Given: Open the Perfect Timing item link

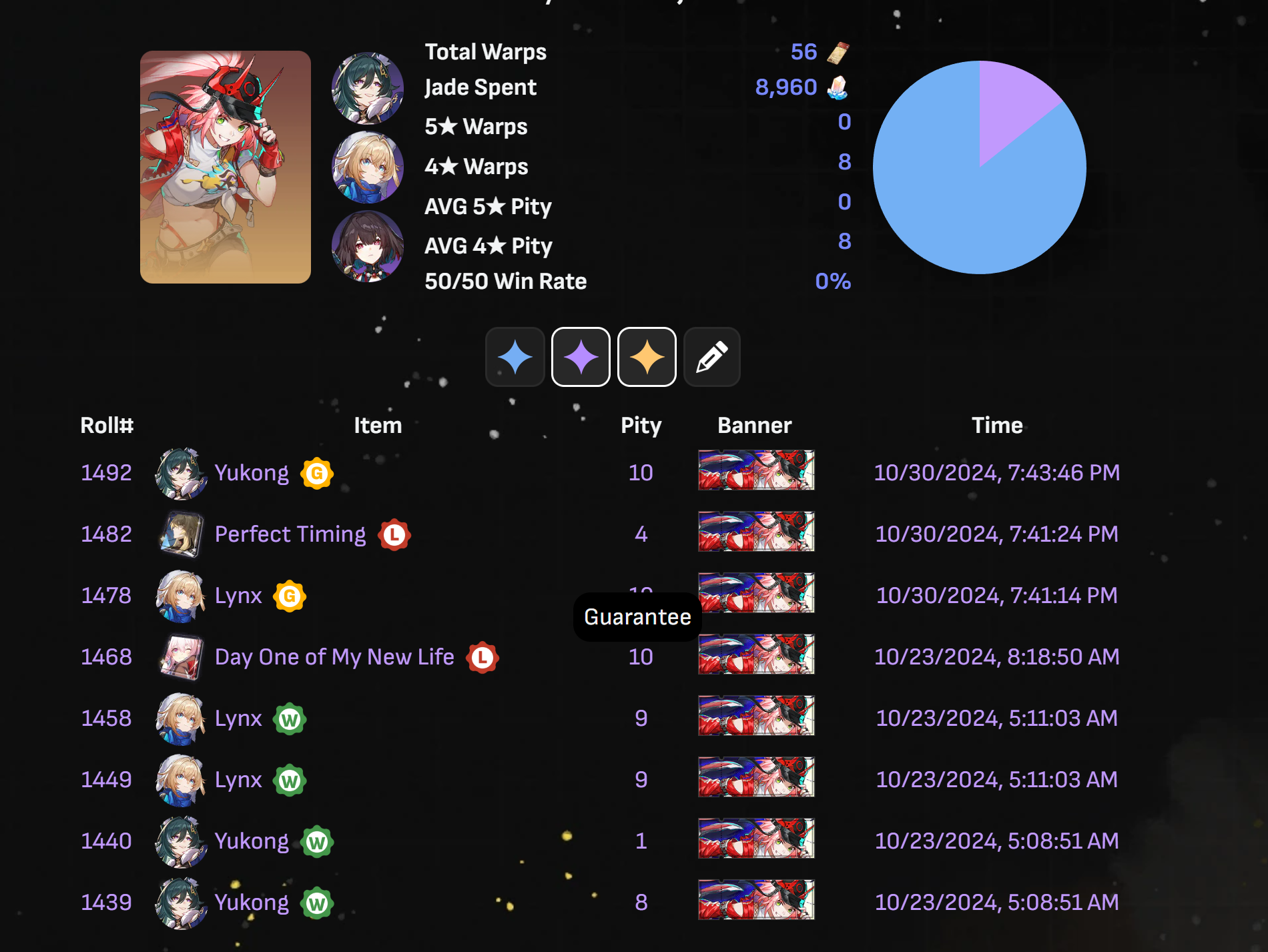Looking at the screenshot, I should [x=290, y=534].
